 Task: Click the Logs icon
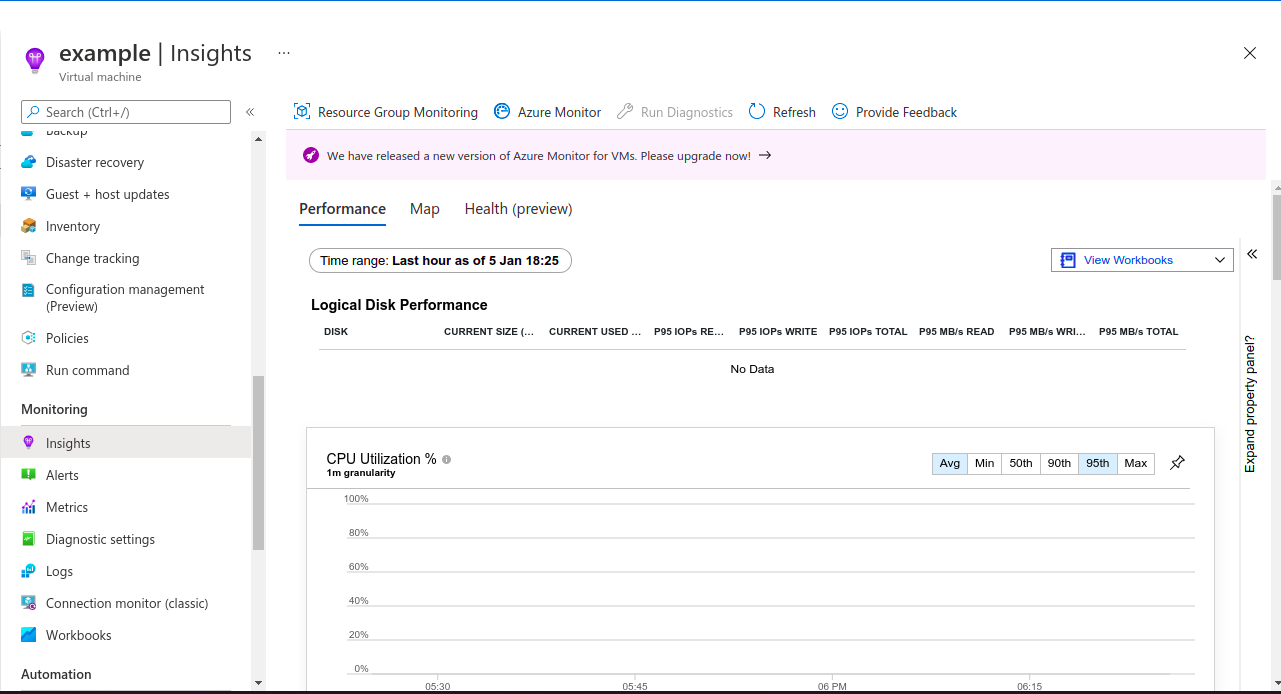click(28, 571)
